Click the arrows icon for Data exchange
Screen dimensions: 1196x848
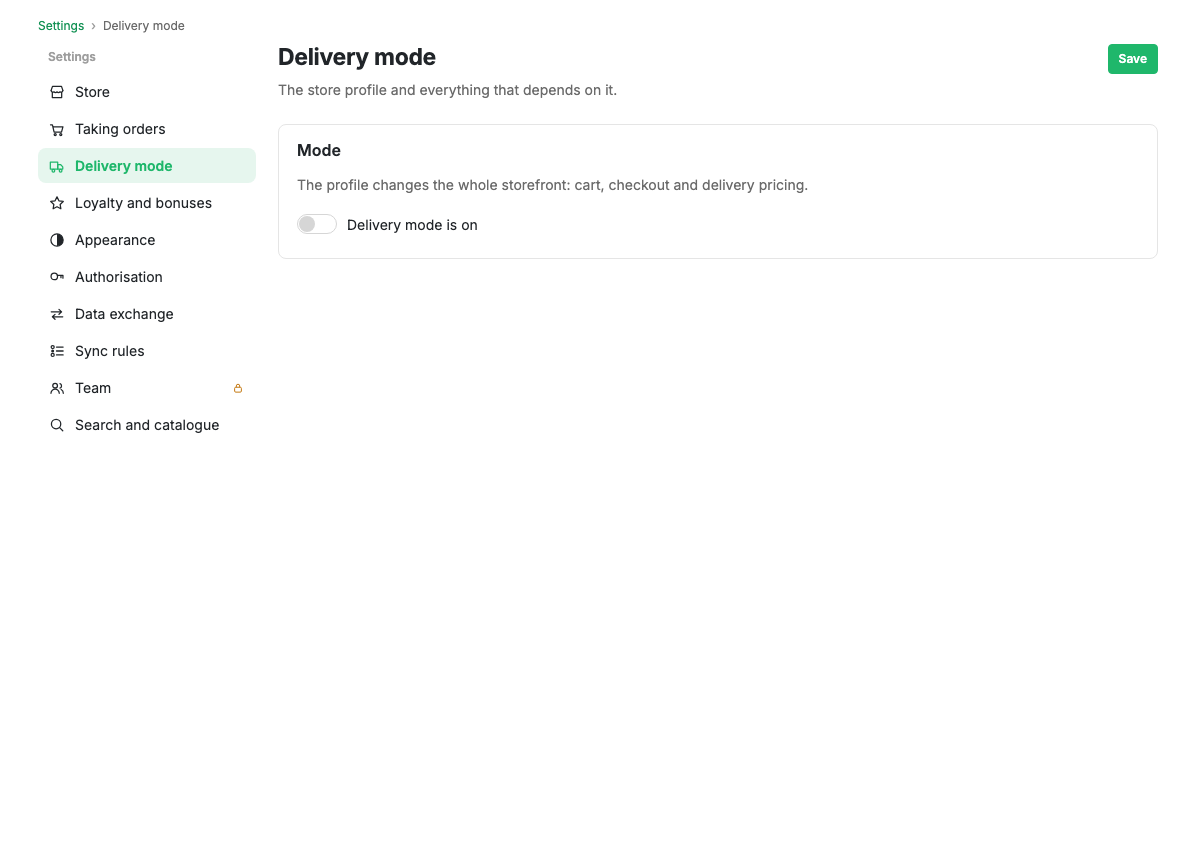point(57,314)
